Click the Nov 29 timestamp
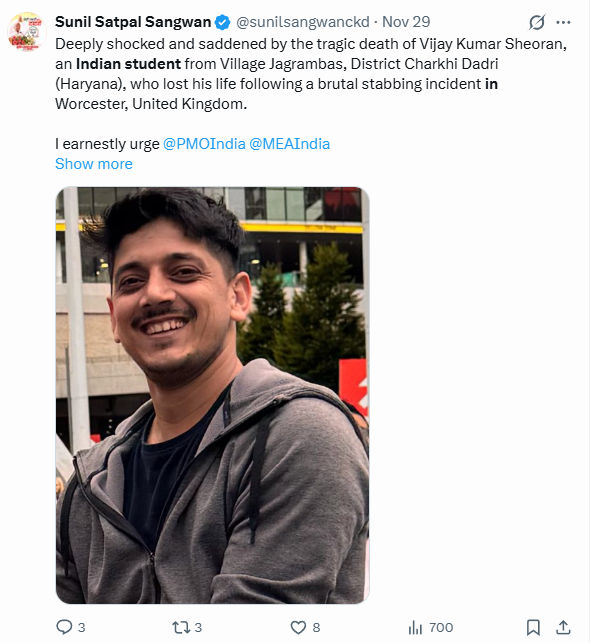Screen dimensions: 604x643 pos(407,22)
